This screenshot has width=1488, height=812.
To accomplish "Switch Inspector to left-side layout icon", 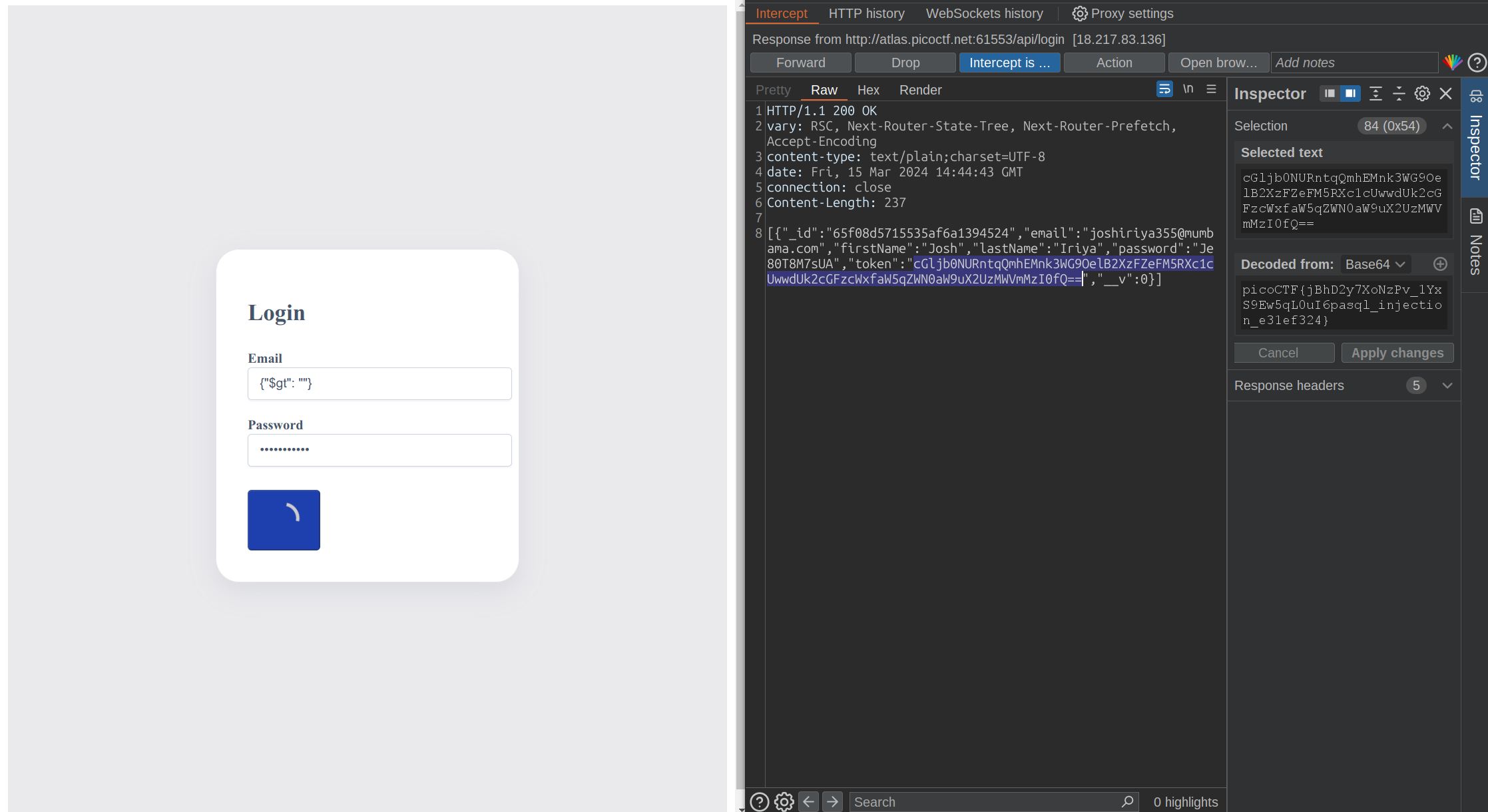I will tap(1330, 94).
